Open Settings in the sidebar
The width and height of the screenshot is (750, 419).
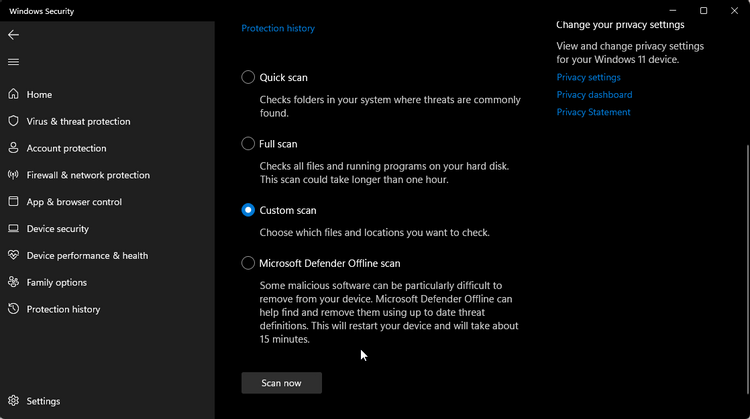44,401
